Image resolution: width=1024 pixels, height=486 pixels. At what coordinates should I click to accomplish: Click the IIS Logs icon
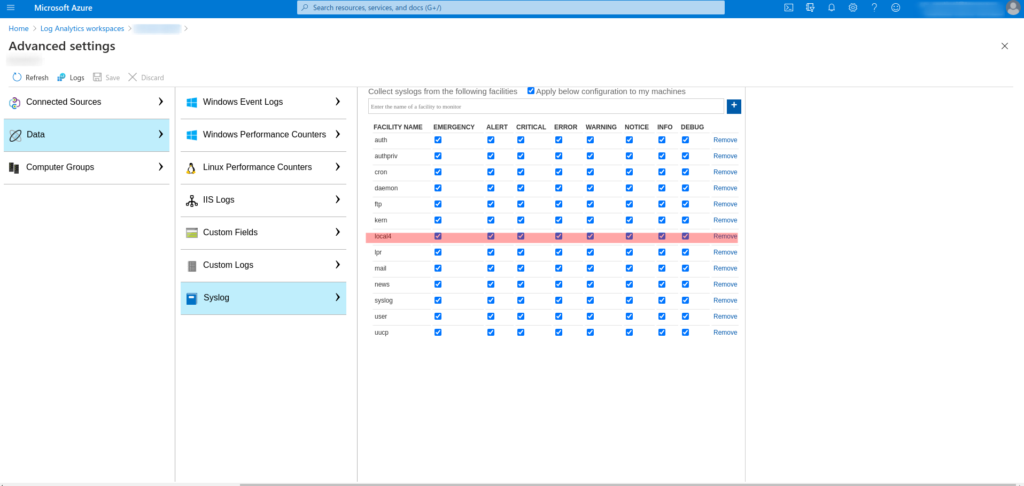[191, 201]
